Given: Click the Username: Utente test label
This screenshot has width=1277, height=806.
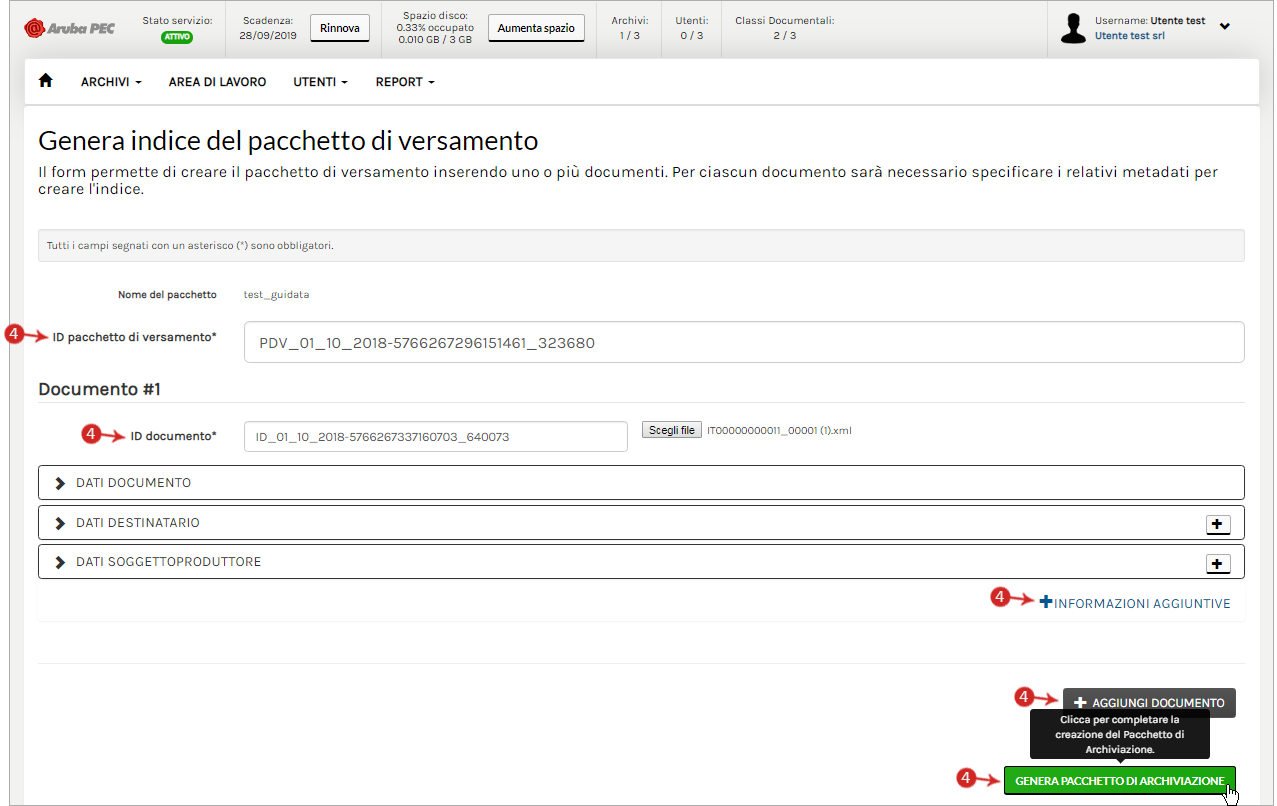Looking at the screenshot, I should 1150,20.
